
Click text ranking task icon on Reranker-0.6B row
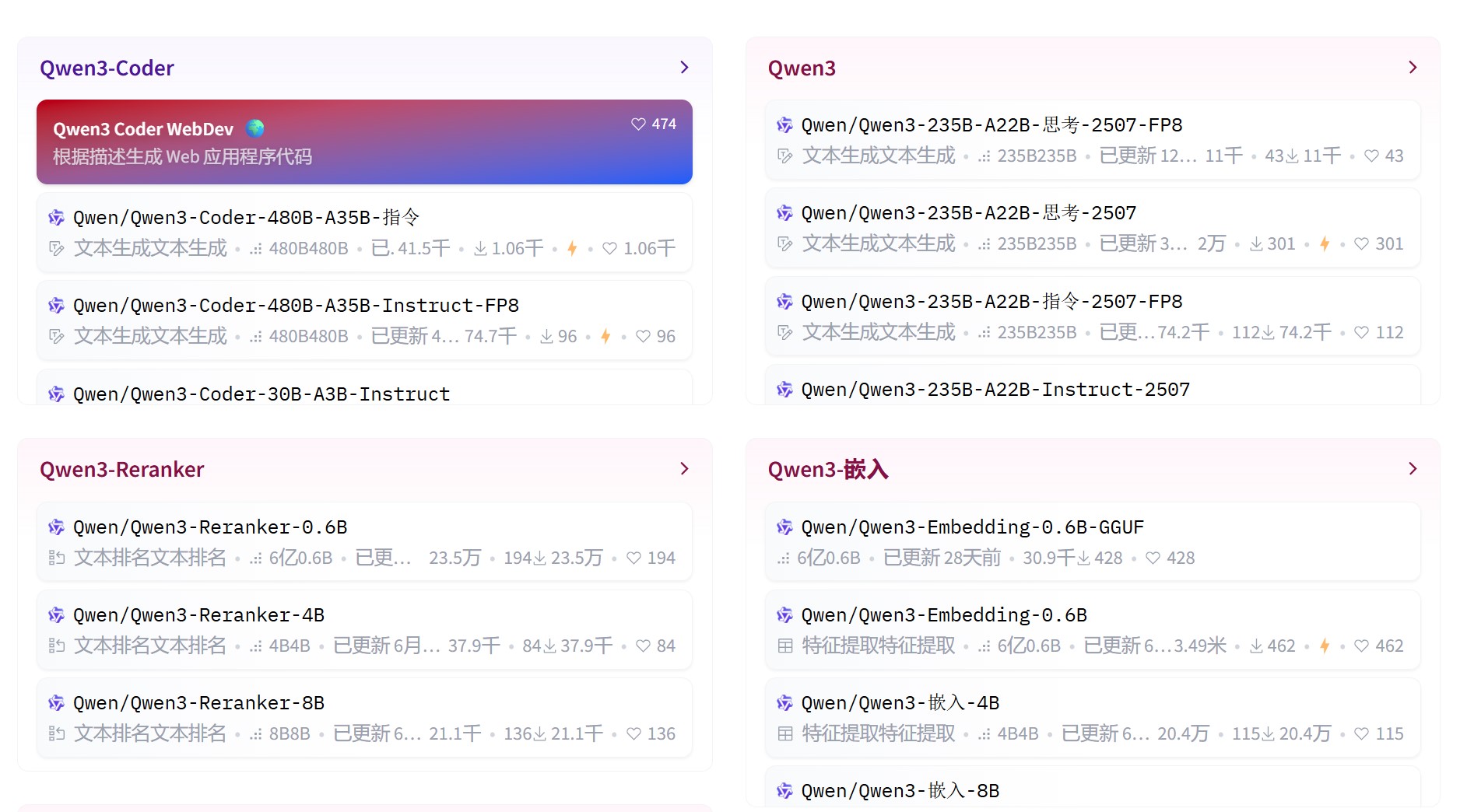(x=56, y=558)
